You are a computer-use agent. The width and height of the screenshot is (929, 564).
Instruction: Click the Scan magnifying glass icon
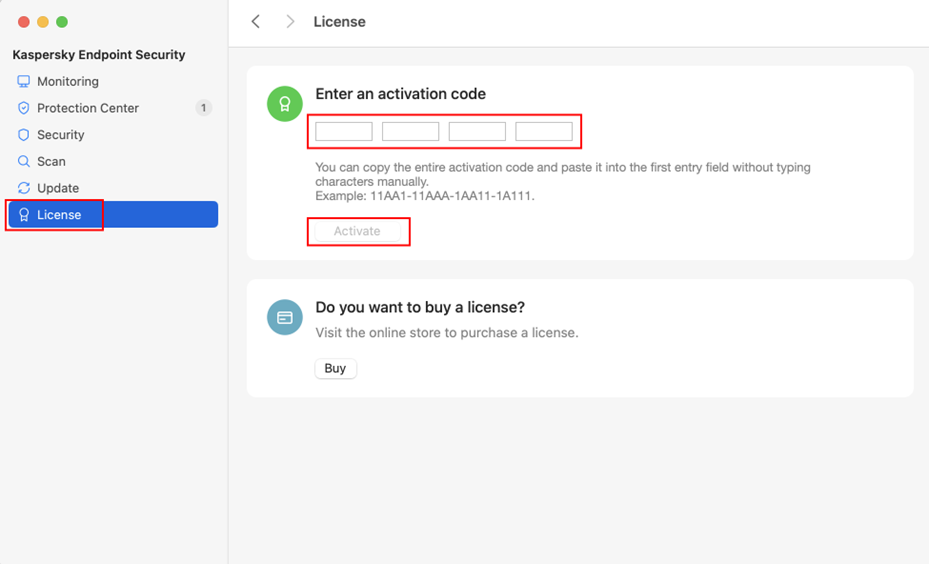tap(24, 161)
